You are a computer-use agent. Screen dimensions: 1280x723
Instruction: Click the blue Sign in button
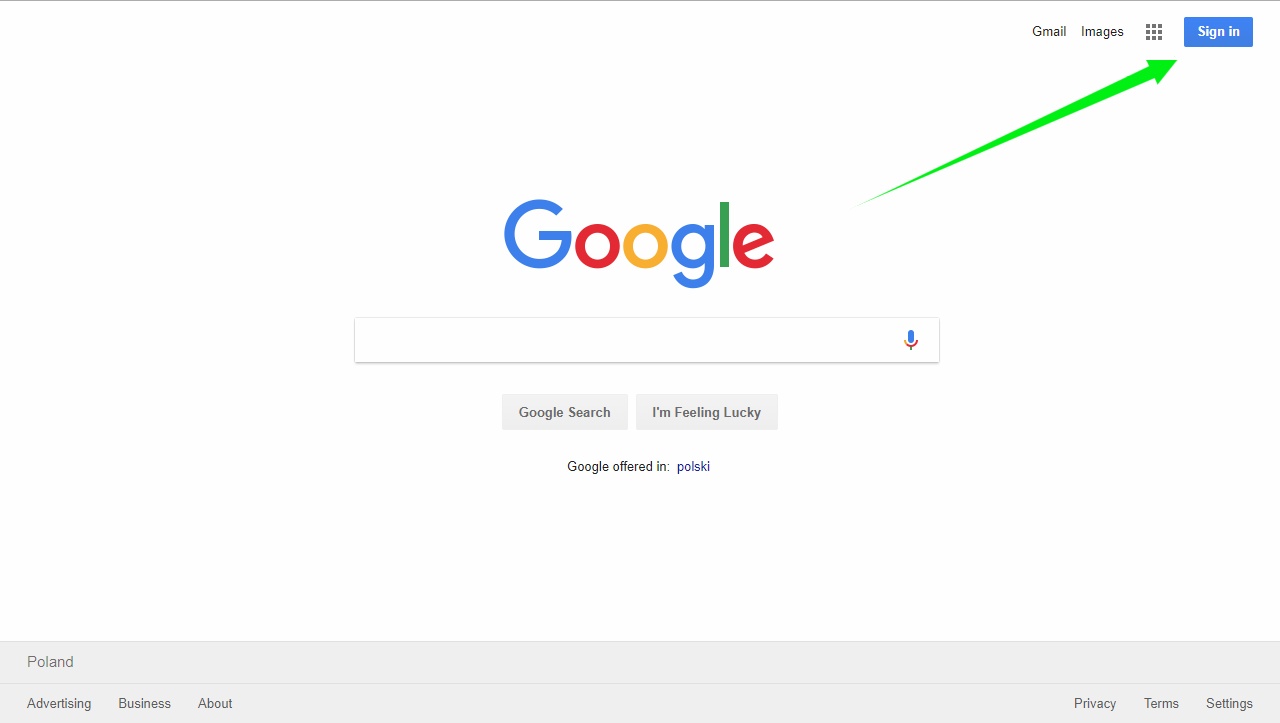coord(1218,32)
